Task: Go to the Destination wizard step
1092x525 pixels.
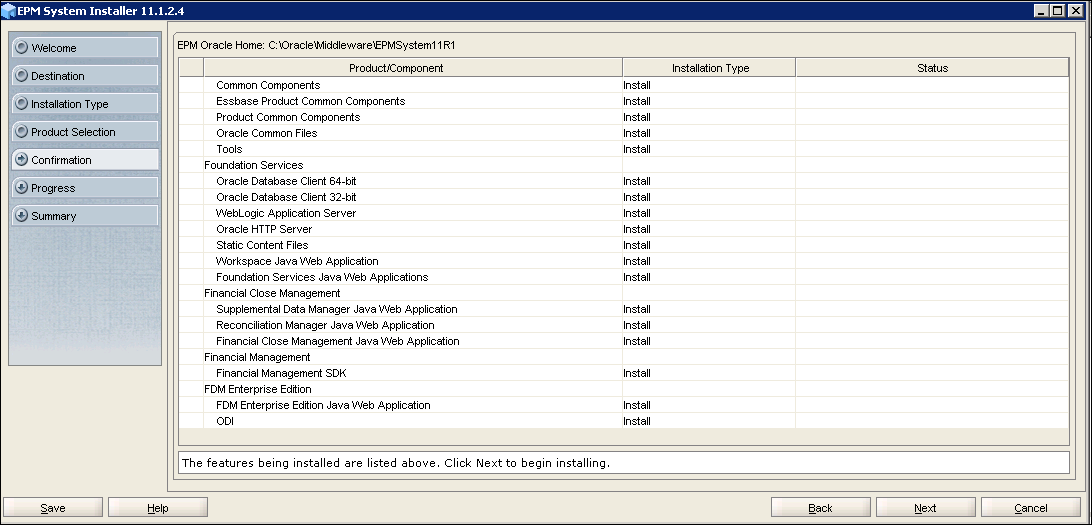Action: pyautogui.click(x=85, y=75)
